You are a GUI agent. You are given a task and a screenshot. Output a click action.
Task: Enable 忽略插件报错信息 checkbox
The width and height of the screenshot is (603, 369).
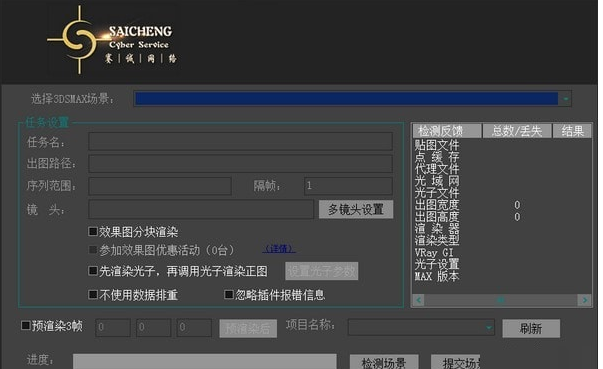click(x=229, y=294)
